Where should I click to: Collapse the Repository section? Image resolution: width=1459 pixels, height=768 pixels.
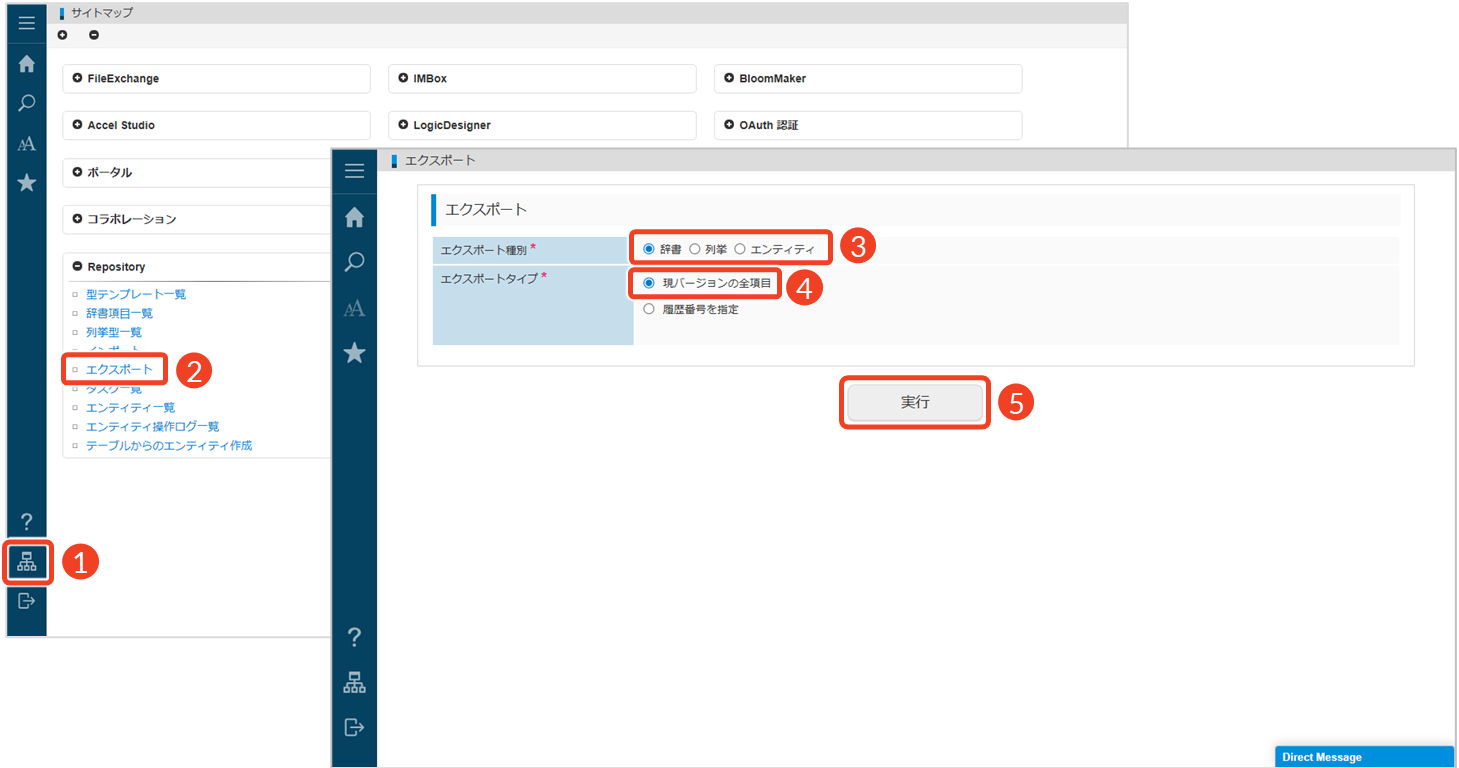click(78, 267)
